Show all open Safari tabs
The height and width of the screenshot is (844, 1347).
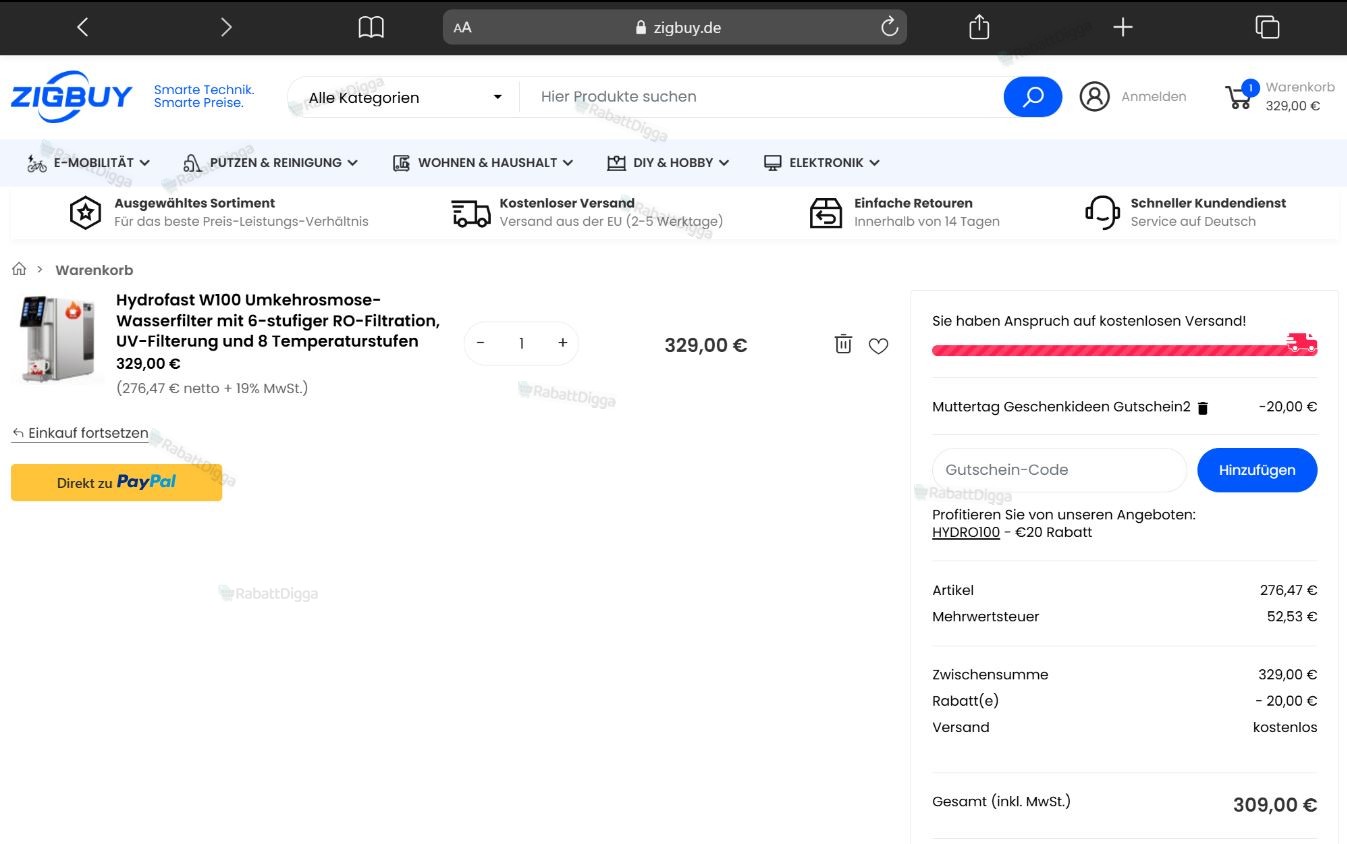1267,27
